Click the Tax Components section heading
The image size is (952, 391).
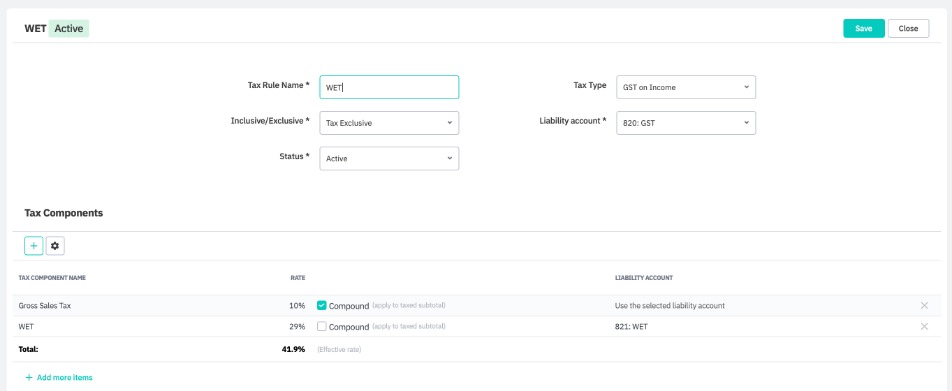(x=64, y=213)
